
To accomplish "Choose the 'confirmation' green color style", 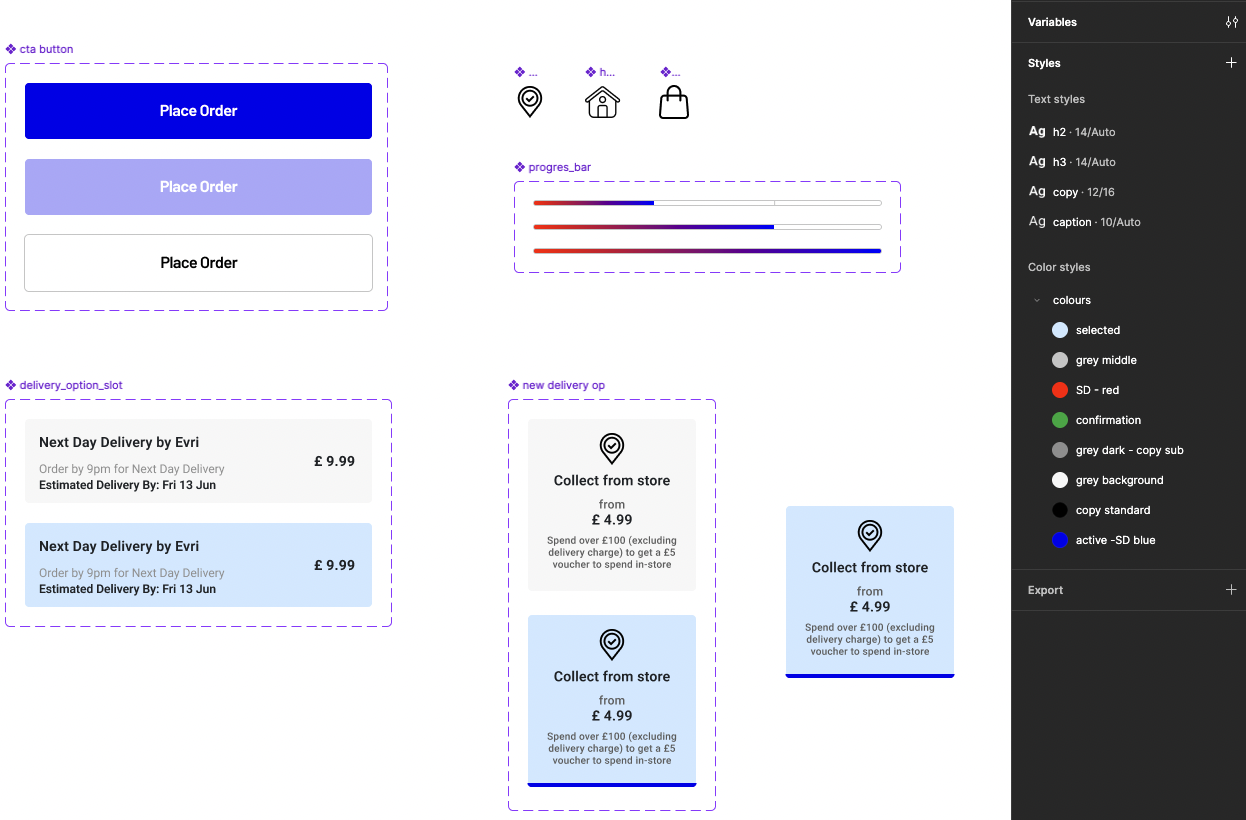I will [x=1107, y=420].
